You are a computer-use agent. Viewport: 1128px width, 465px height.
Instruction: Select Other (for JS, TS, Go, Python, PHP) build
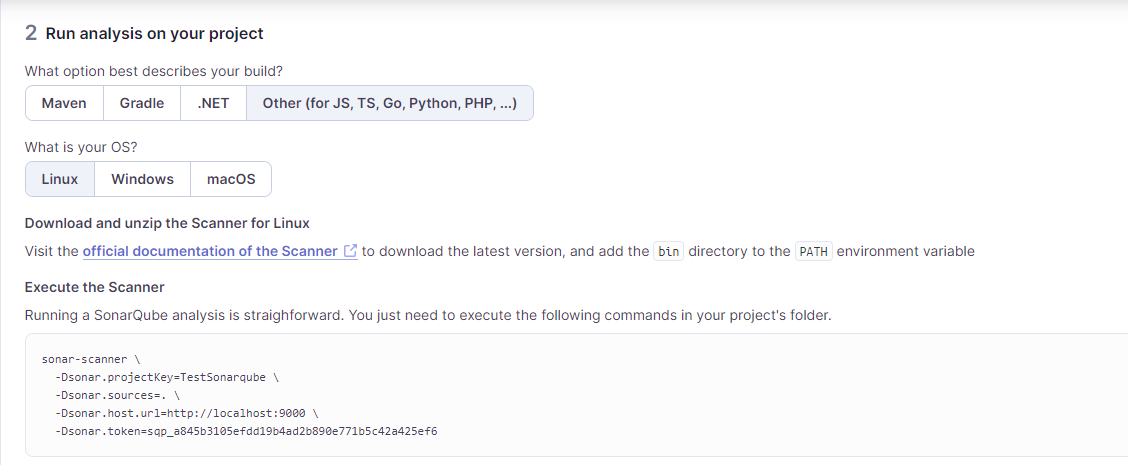tap(389, 103)
